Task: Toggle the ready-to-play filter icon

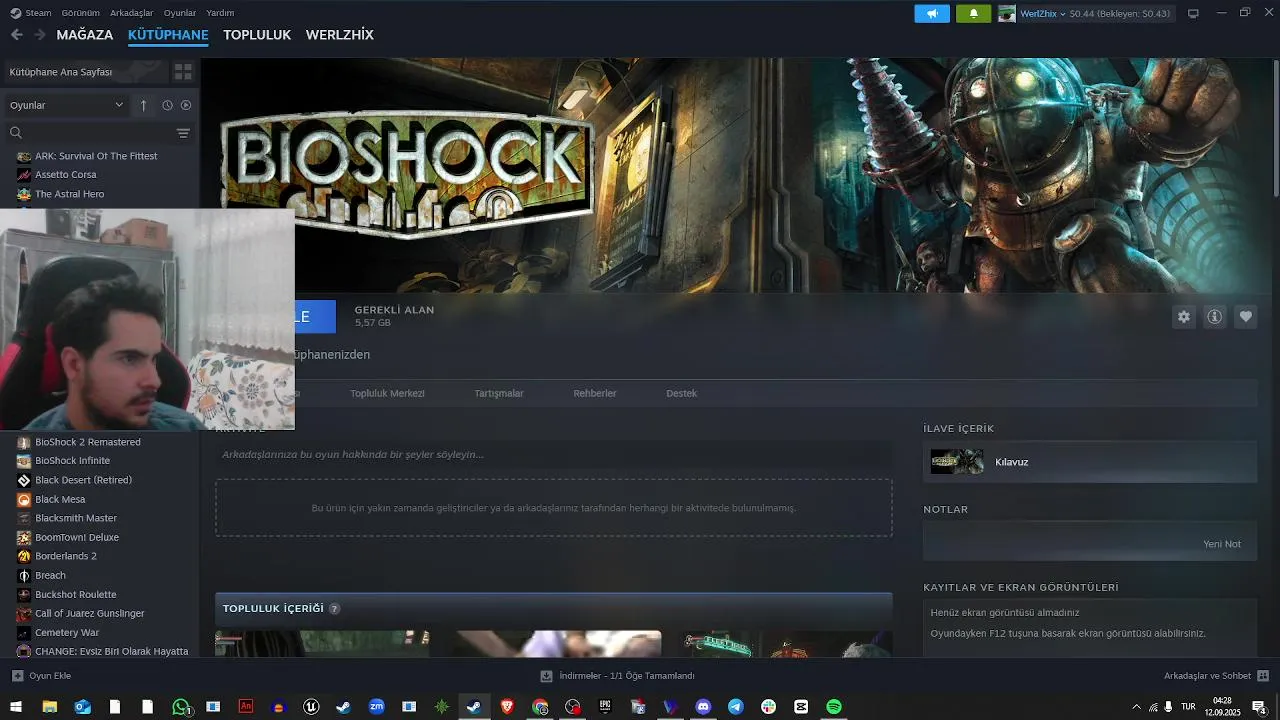Action: [x=185, y=105]
